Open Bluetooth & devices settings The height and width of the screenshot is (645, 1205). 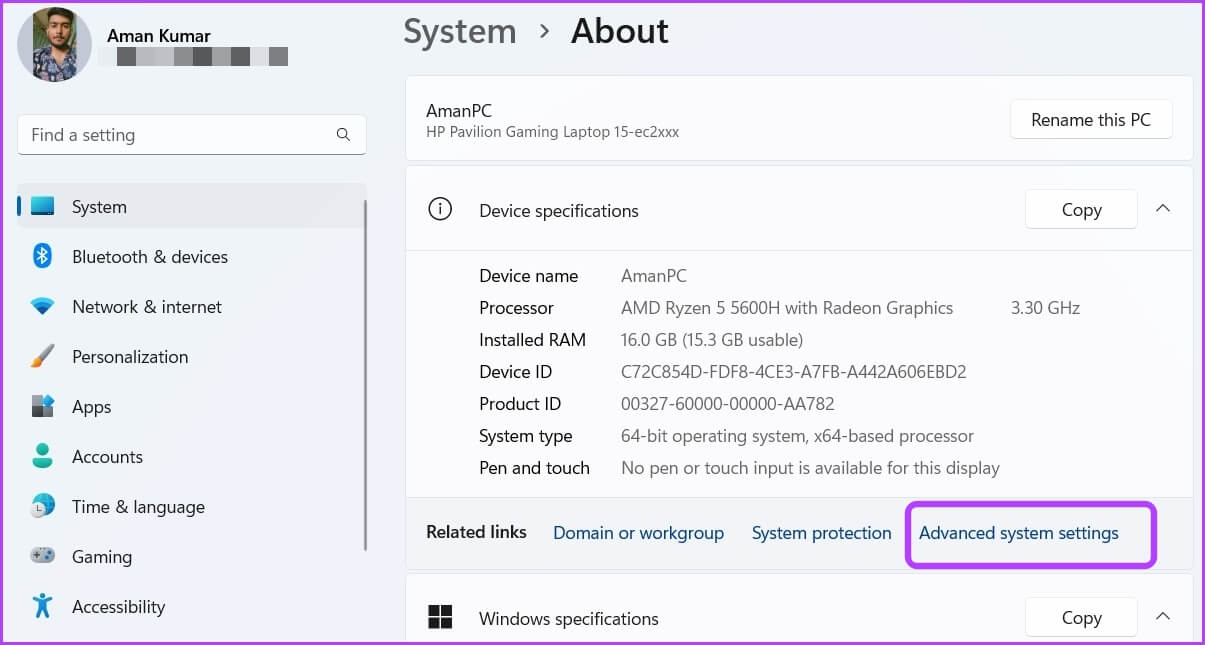tap(191, 257)
